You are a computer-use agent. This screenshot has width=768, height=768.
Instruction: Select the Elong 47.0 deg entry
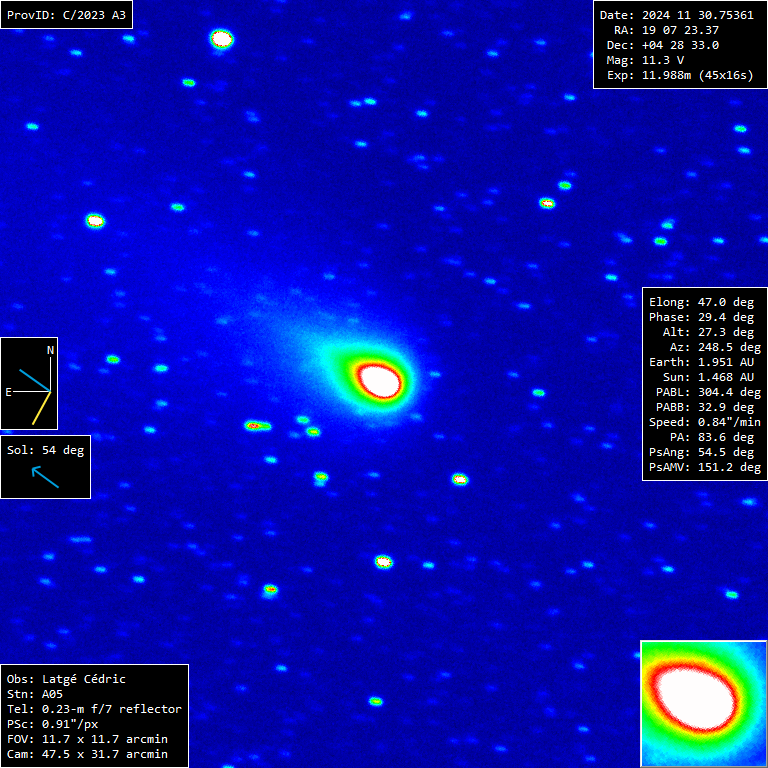701,302
